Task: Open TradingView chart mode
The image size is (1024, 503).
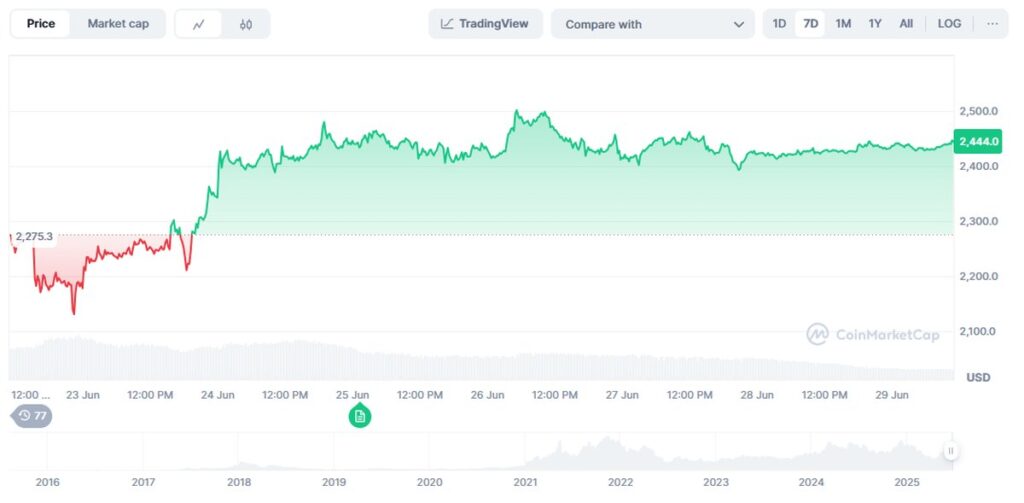Action: point(485,24)
